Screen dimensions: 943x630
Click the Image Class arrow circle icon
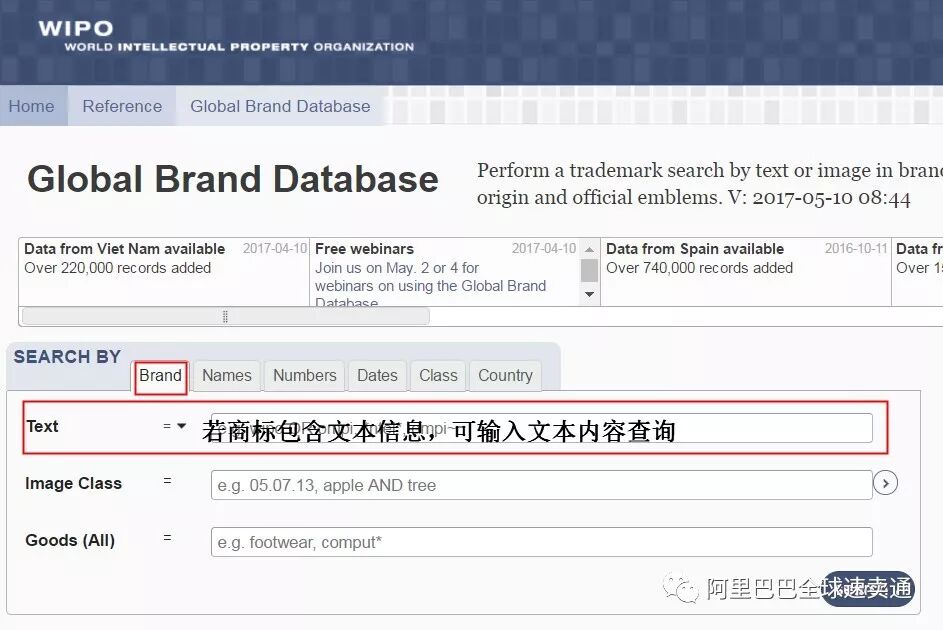click(x=885, y=483)
